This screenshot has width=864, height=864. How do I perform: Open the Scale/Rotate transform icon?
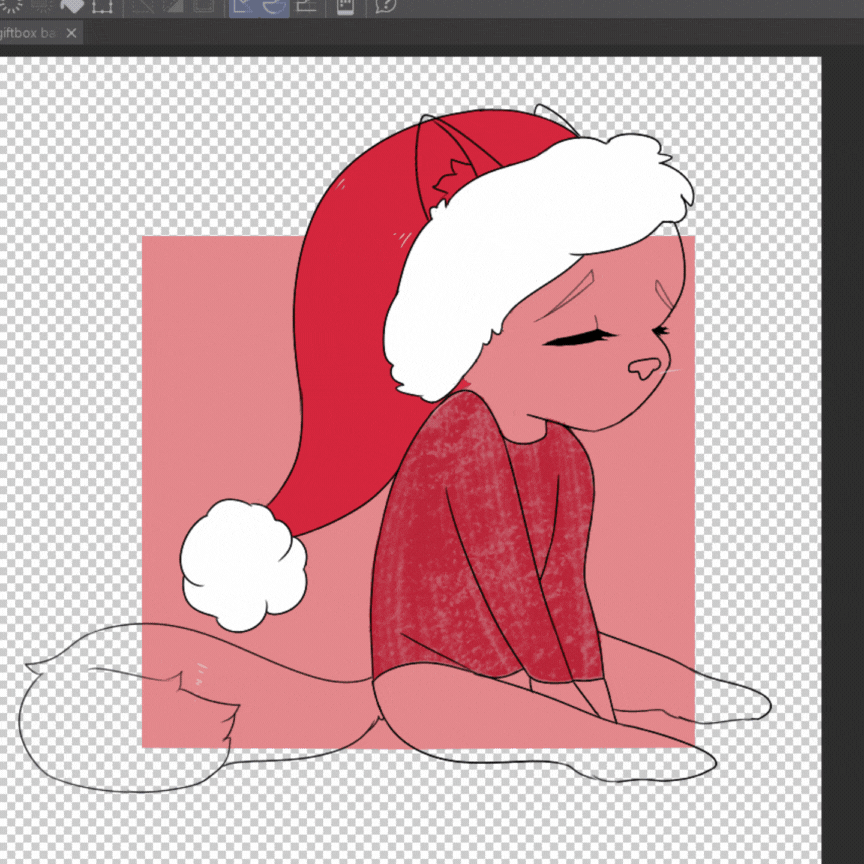point(102,6)
